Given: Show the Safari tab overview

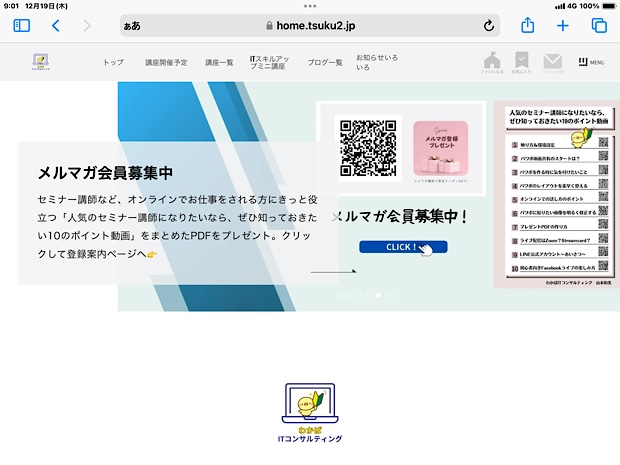Looking at the screenshot, I should click(598, 26).
